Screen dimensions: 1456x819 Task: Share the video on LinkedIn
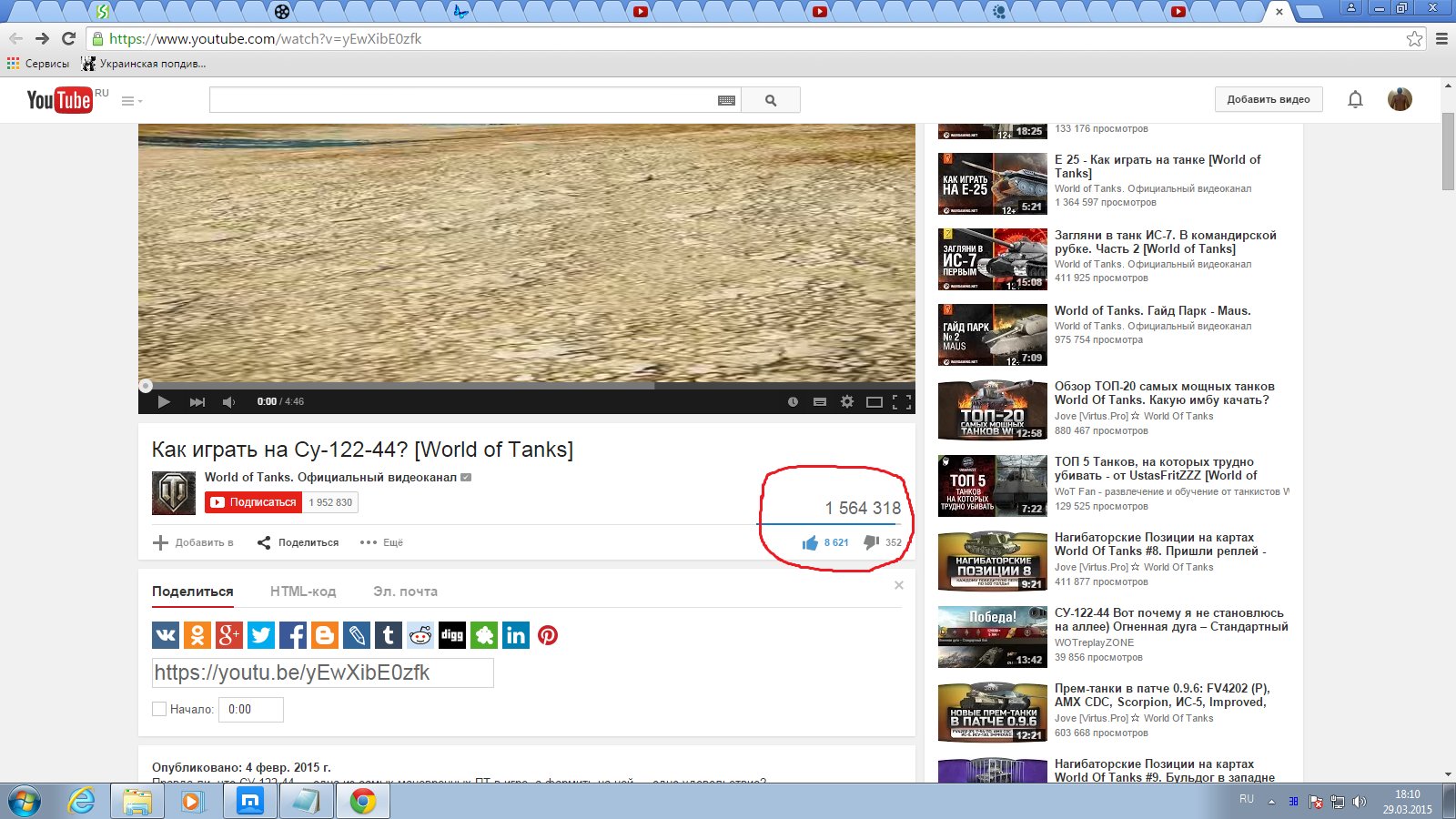tap(516, 635)
